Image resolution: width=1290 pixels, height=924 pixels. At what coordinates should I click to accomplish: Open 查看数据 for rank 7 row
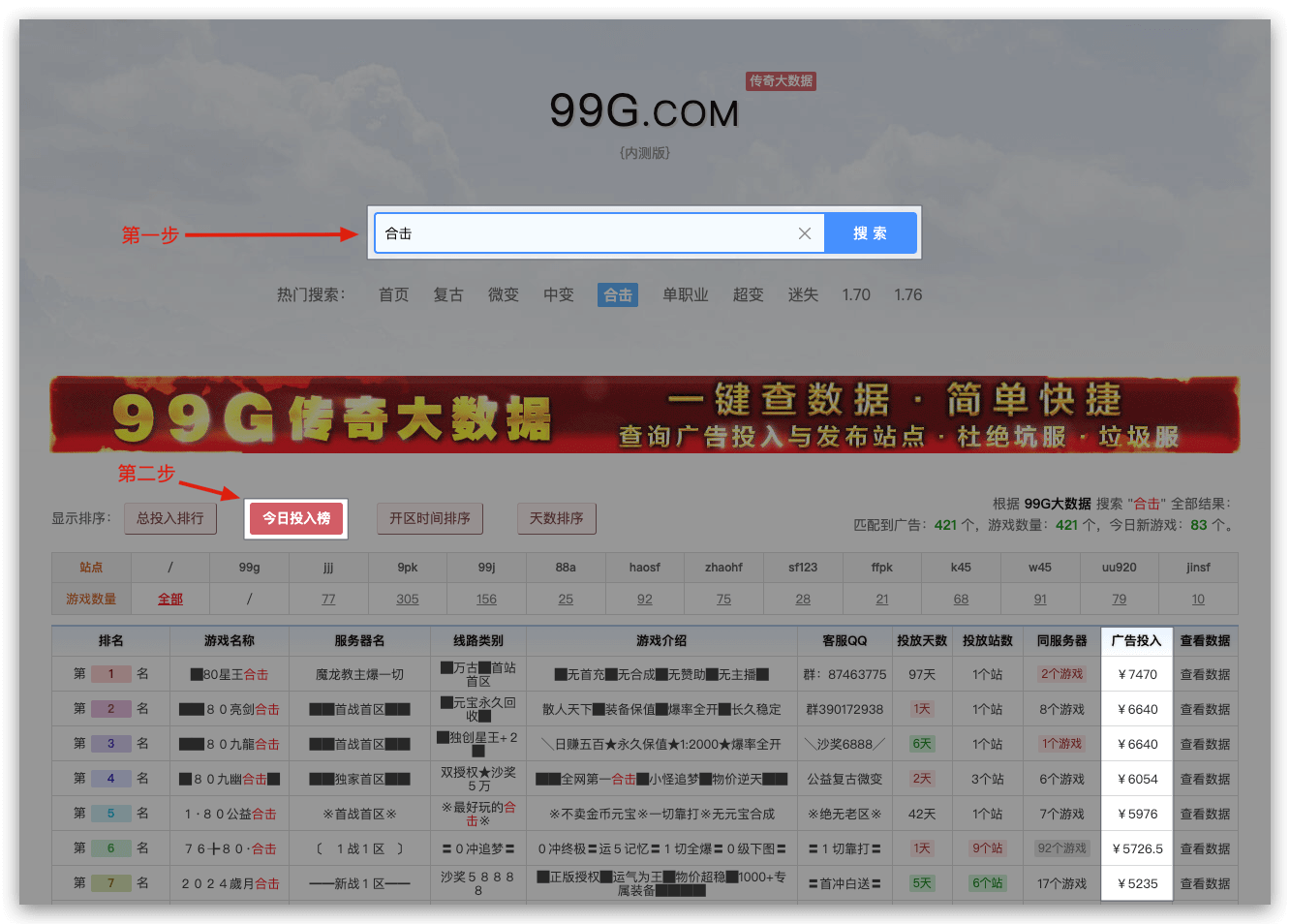(x=1205, y=883)
